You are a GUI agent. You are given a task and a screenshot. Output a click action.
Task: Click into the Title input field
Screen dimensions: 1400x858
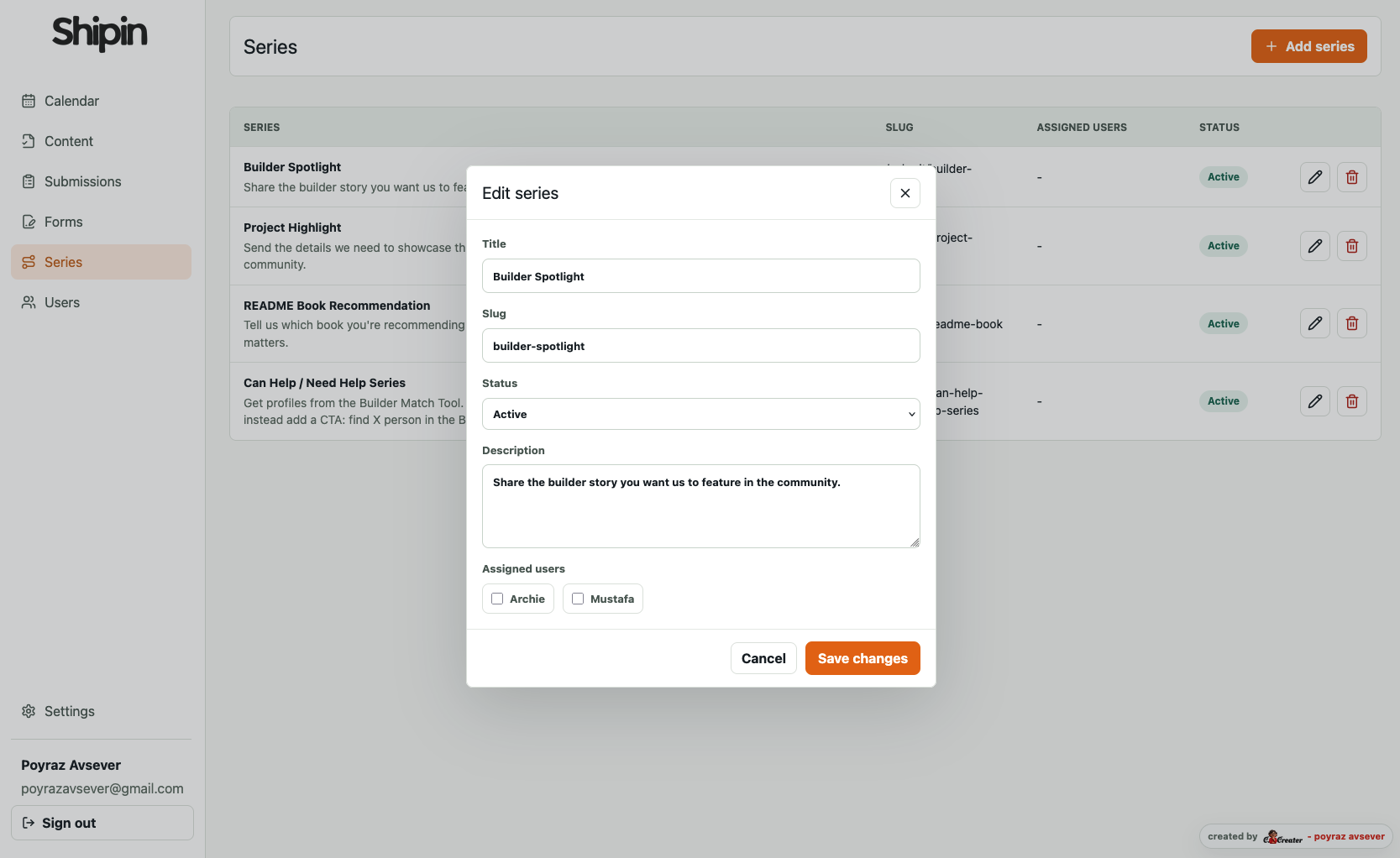pos(701,276)
